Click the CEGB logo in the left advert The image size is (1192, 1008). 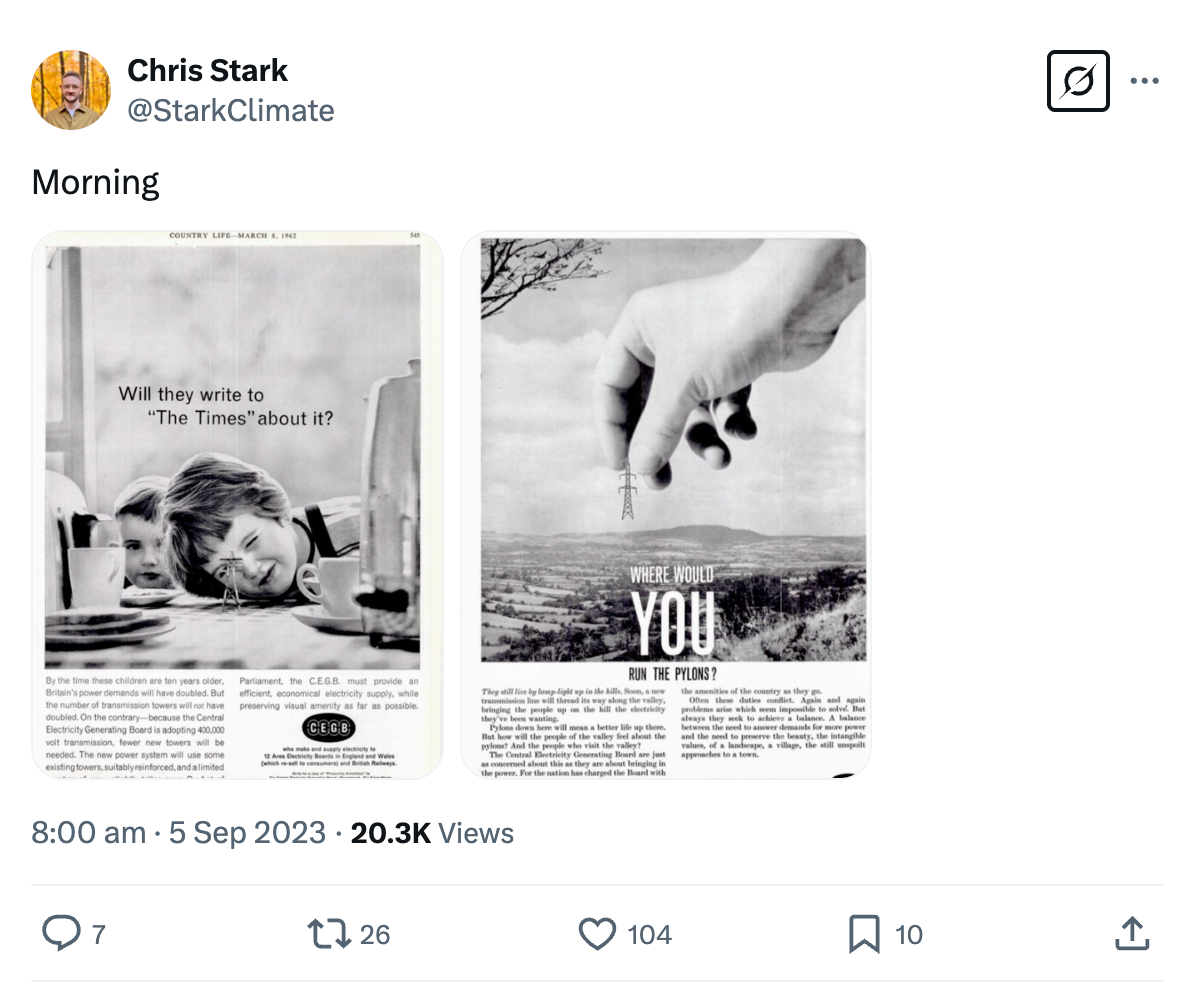[329, 727]
